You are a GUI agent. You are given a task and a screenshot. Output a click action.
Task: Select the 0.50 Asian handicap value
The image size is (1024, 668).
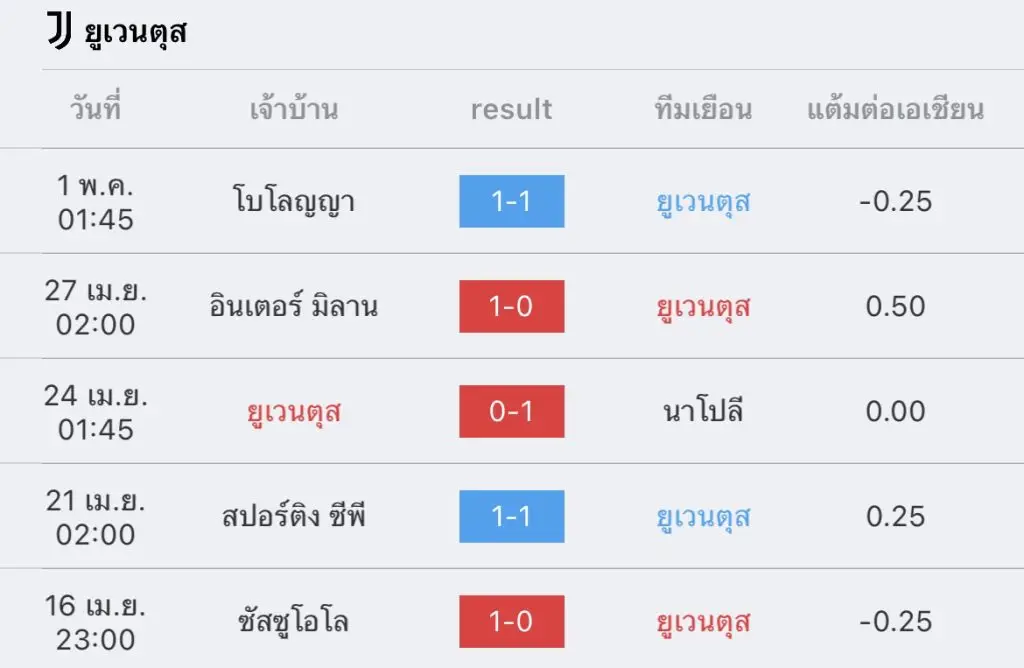click(x=895, y=306)
